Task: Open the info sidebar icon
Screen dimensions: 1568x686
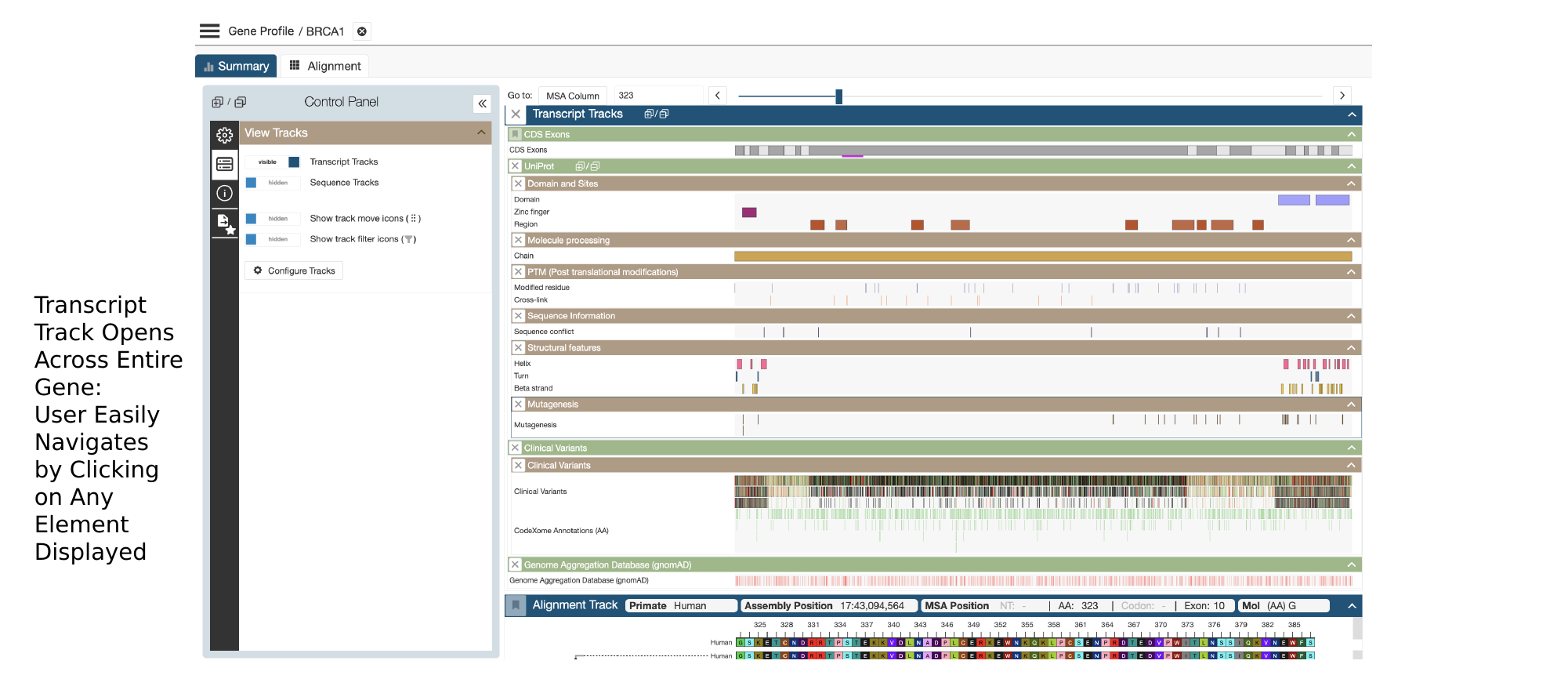Action: tap(225, 193)
